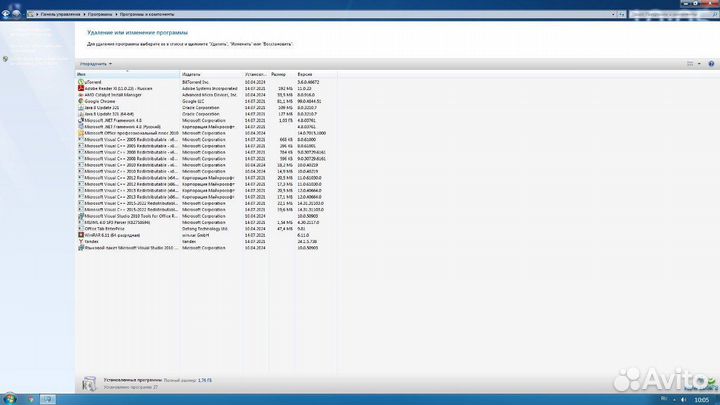The width and height of the screenshot is (720, 405).
Task: Click the WinRAR 6.11 program icon
Action: [x=80, y=234]
